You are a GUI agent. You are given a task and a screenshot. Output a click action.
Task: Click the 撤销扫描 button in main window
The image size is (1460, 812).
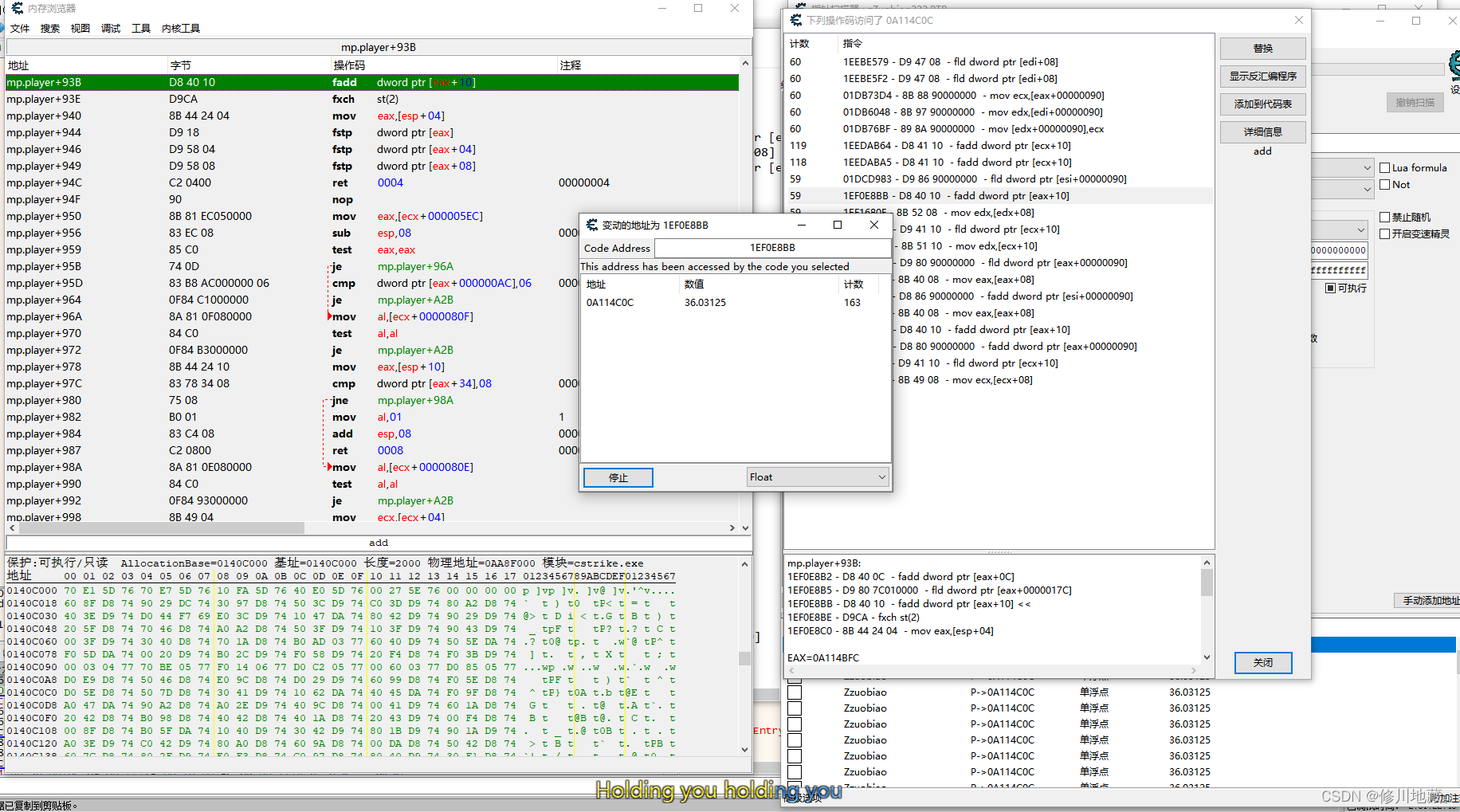pyautogui.click(x=1415, y=102)
